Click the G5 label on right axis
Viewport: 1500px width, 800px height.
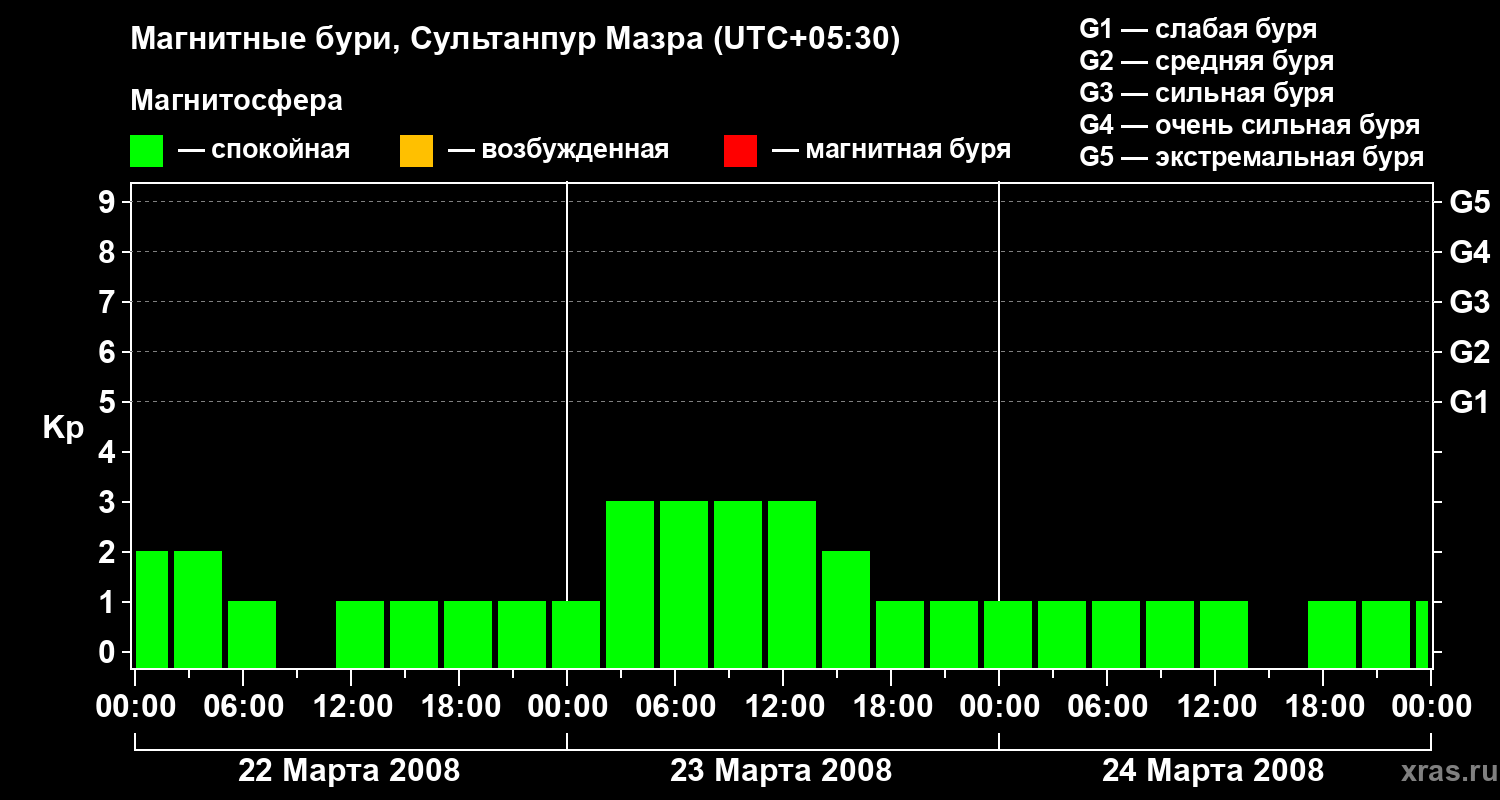point(1469,203)
